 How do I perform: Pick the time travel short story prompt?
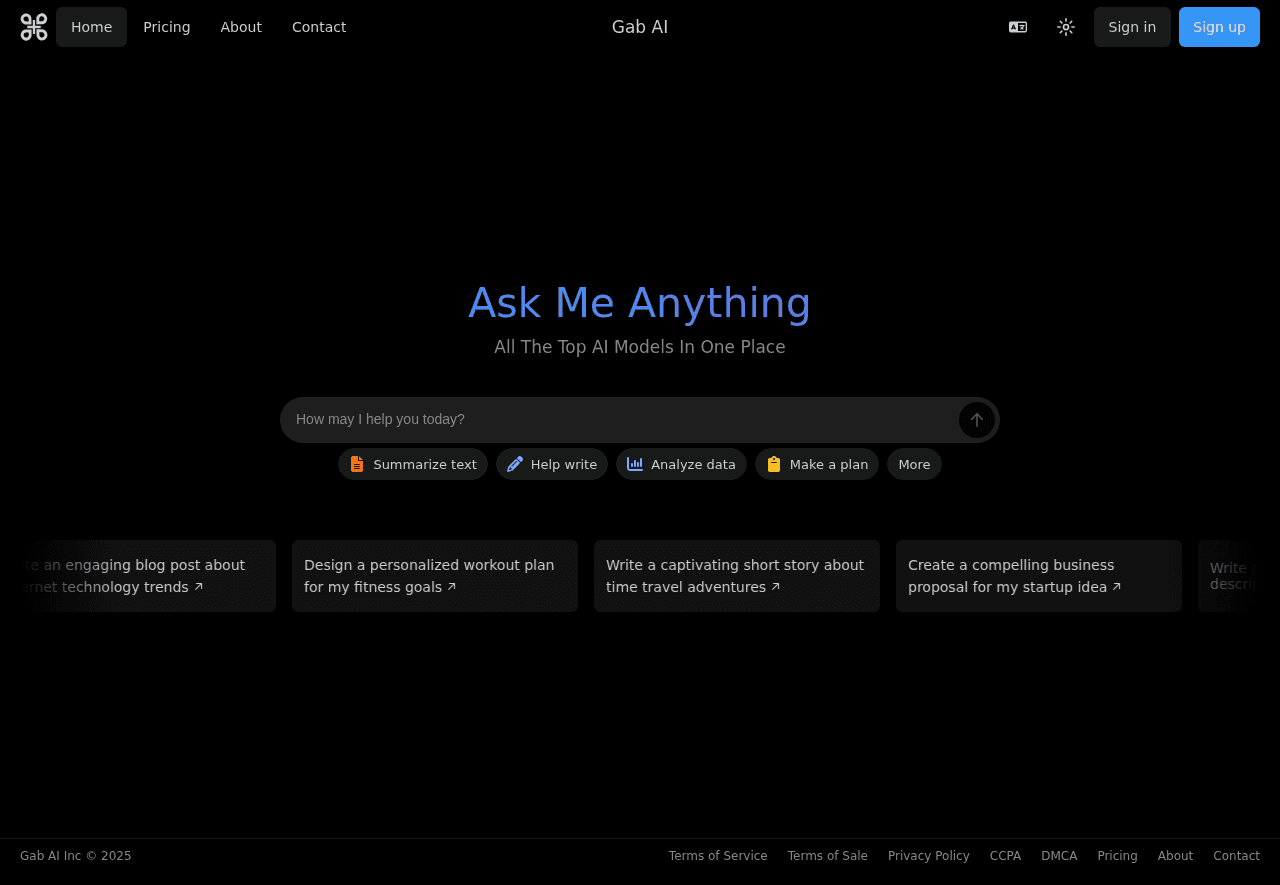click(737, 576)
